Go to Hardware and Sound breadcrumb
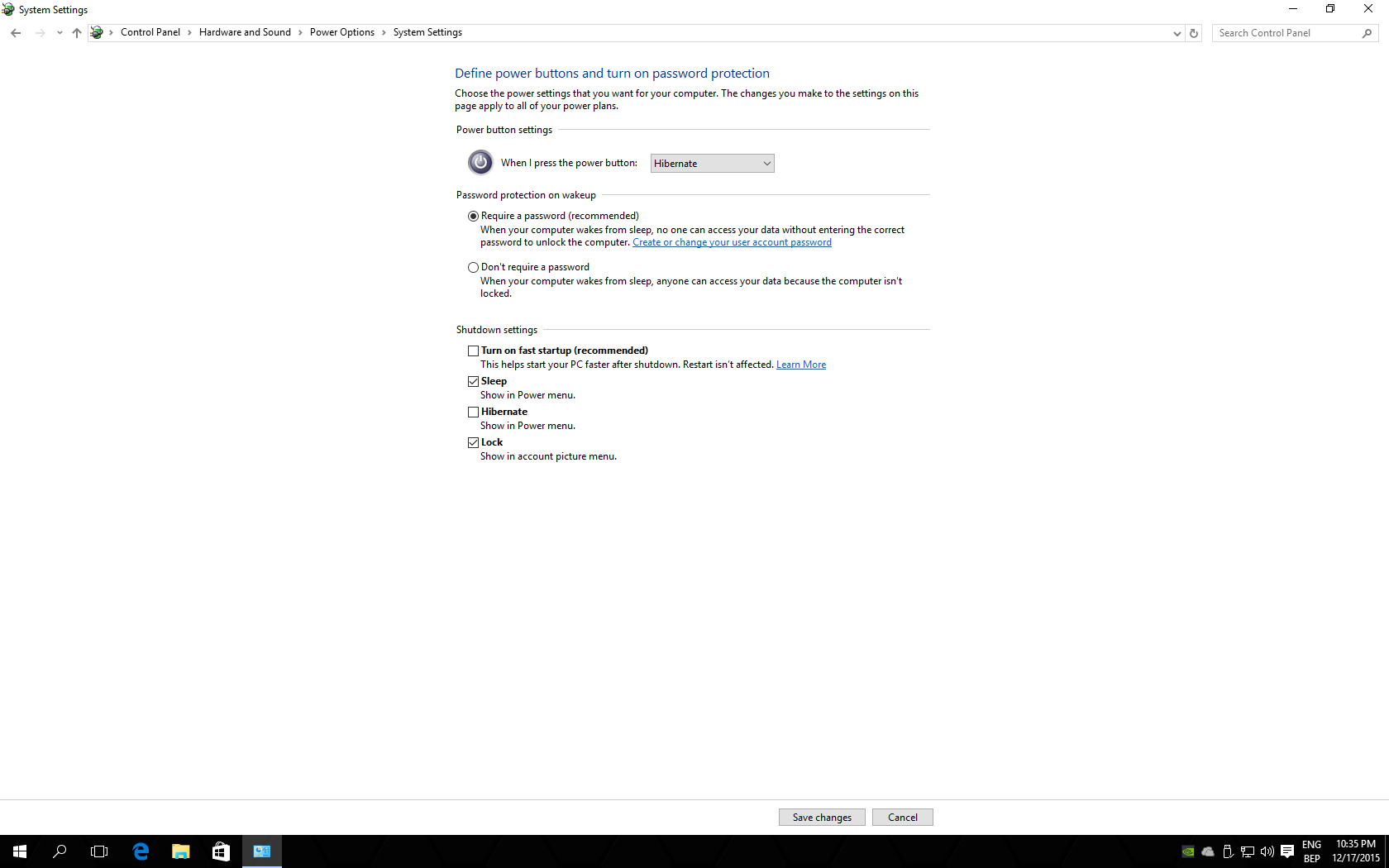Image resolution: width=1389 pixels, height=868 pixels. (245, 32)
